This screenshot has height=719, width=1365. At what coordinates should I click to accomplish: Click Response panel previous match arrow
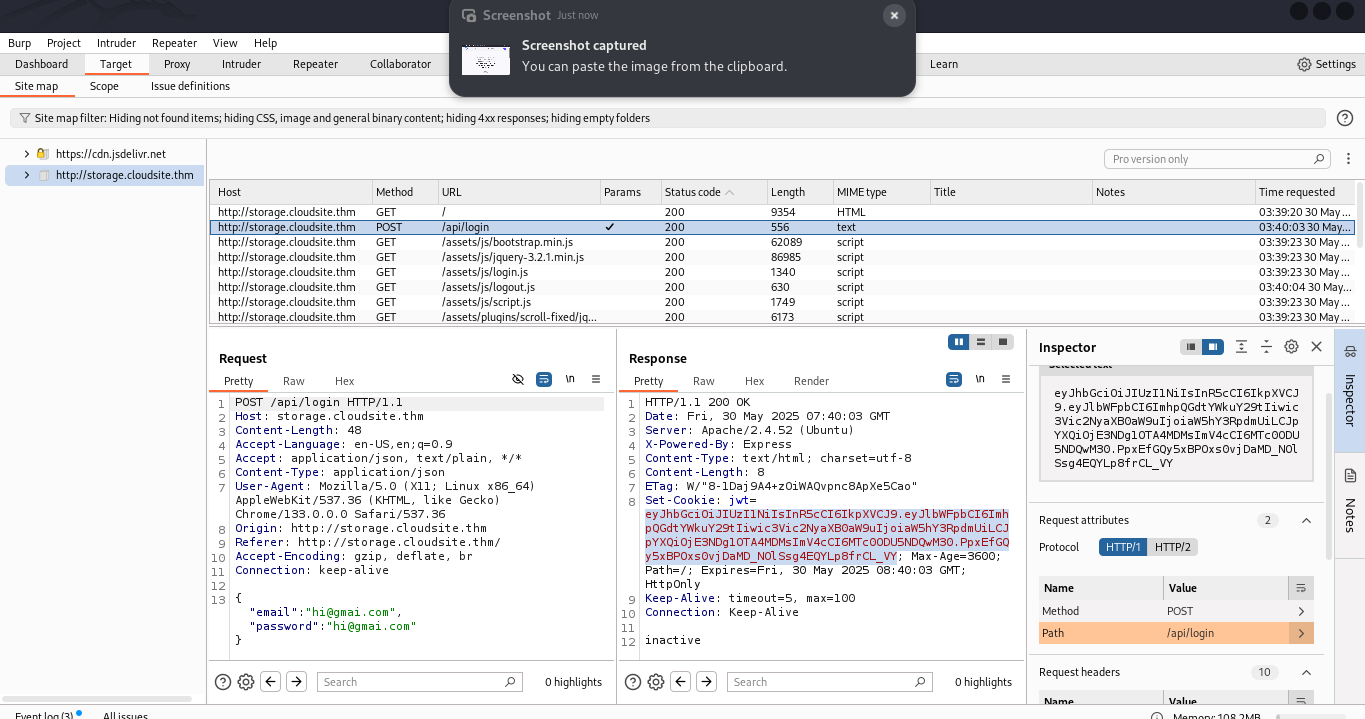681,682
